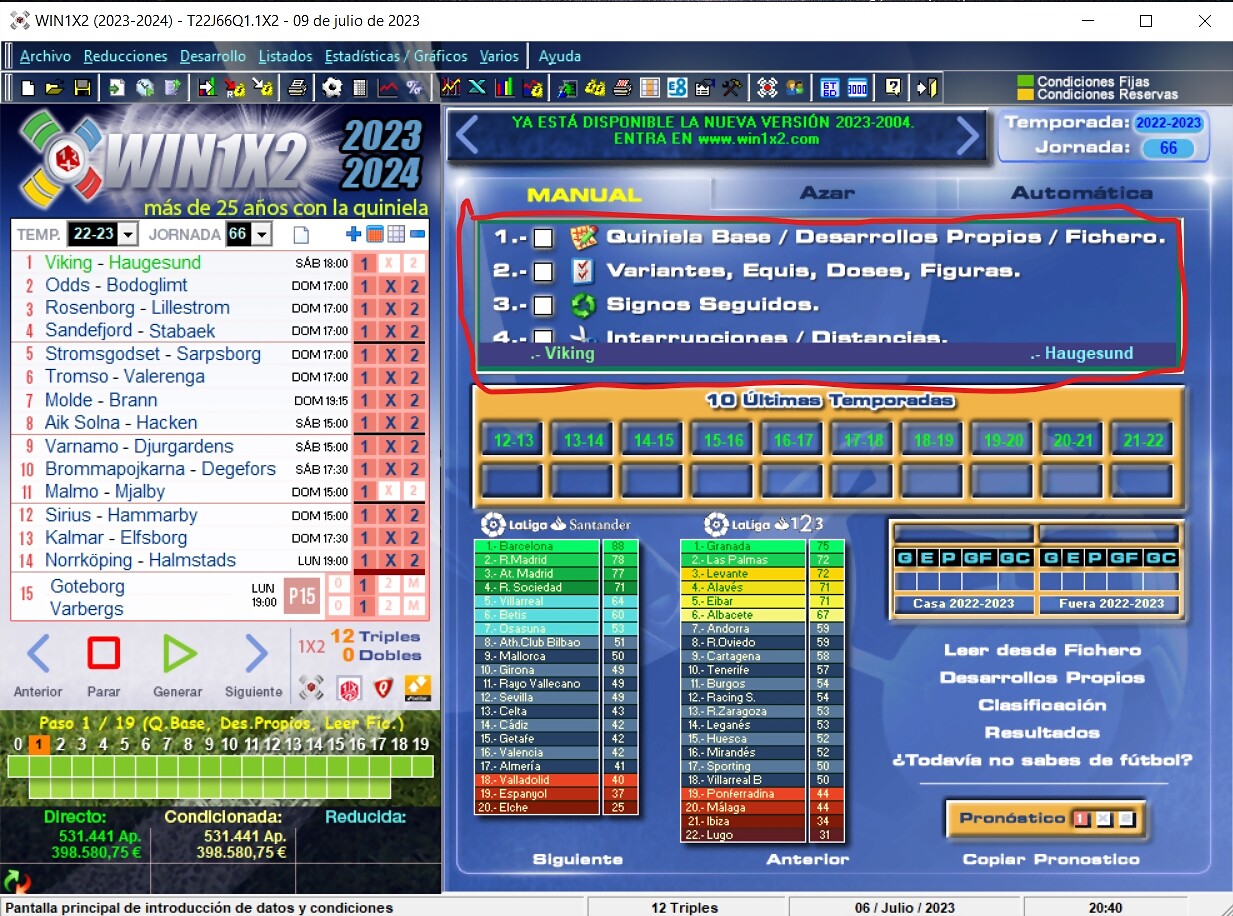The height and width of the screenshot is (916, 1233).
Task: Click the hammer tools toolbar icon
Action: (x=732, y=88)
